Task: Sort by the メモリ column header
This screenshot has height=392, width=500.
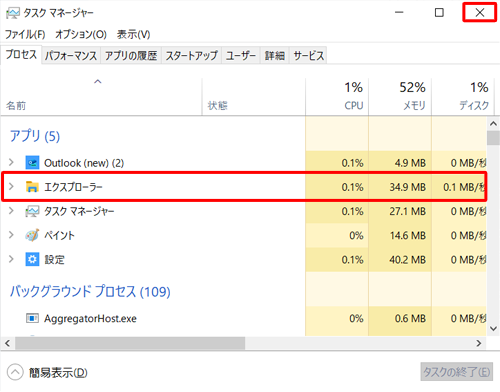Action: tap(400, 97)
